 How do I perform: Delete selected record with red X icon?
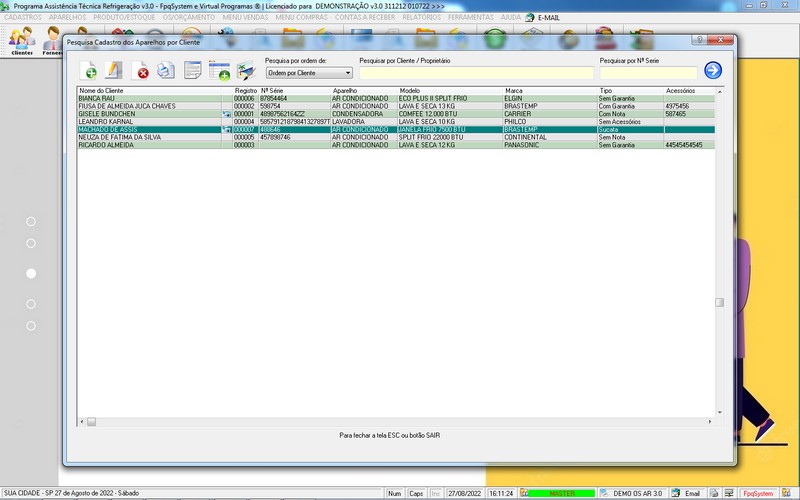pyautogui.click(x=140, y=70)
